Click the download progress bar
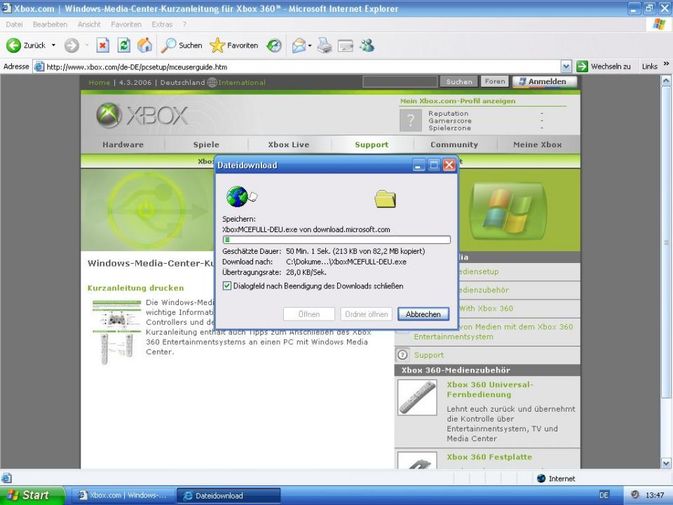 (336, 239)
